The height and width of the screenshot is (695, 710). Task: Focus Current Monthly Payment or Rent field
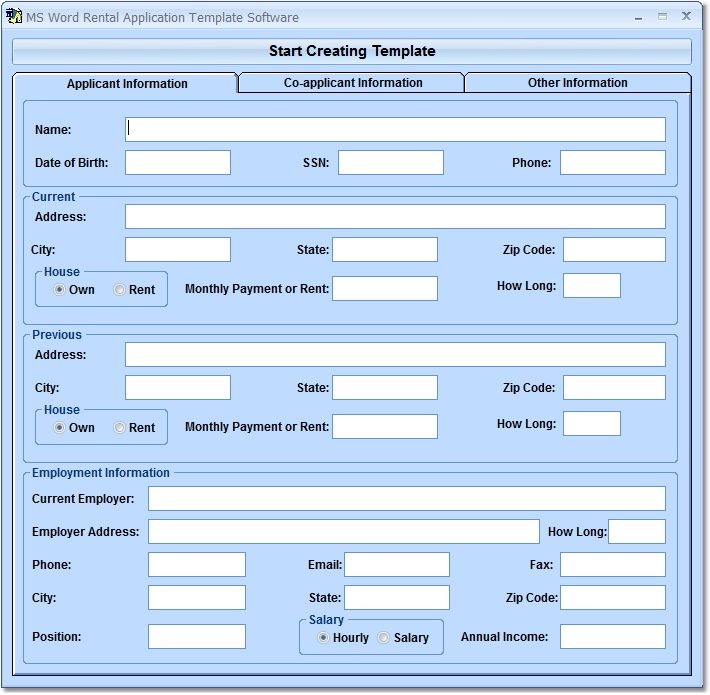385,288
